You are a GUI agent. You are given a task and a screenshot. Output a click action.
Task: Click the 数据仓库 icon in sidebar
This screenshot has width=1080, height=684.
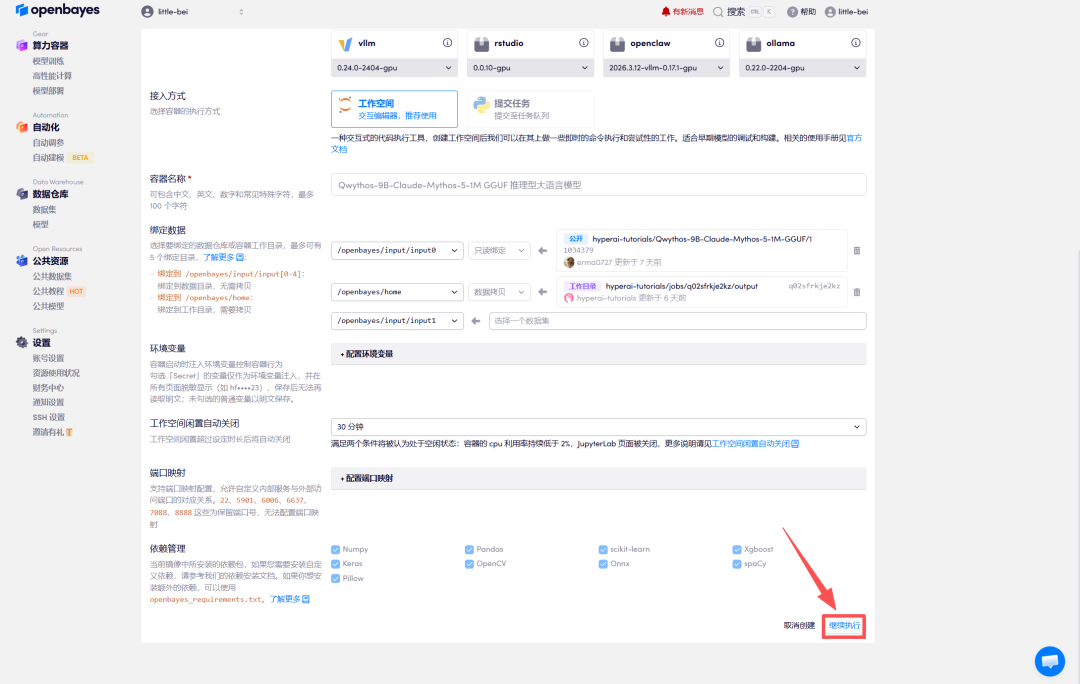tap(21, 194)
